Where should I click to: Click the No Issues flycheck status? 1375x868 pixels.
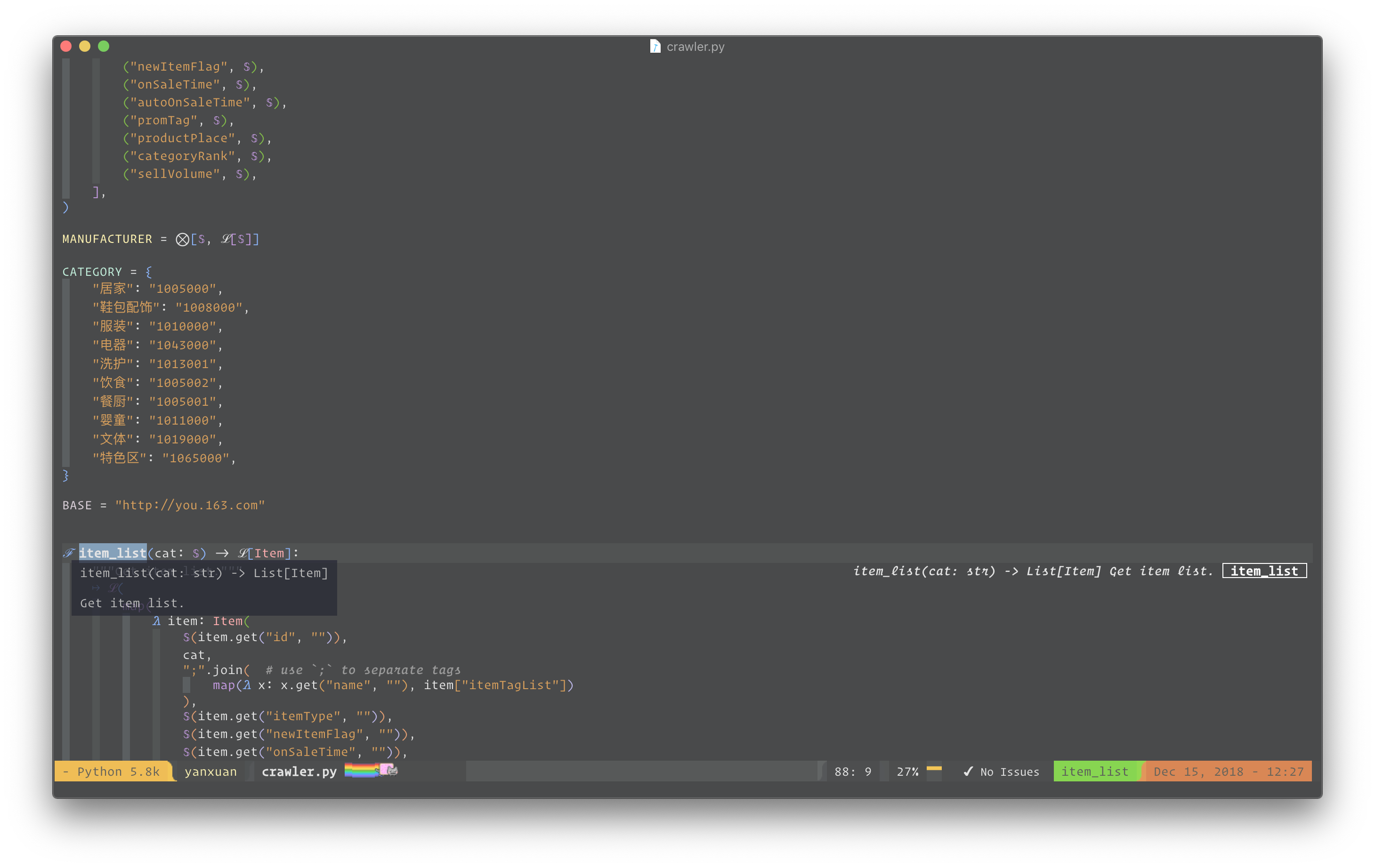pyautogui.click(x=1009, y=772)
